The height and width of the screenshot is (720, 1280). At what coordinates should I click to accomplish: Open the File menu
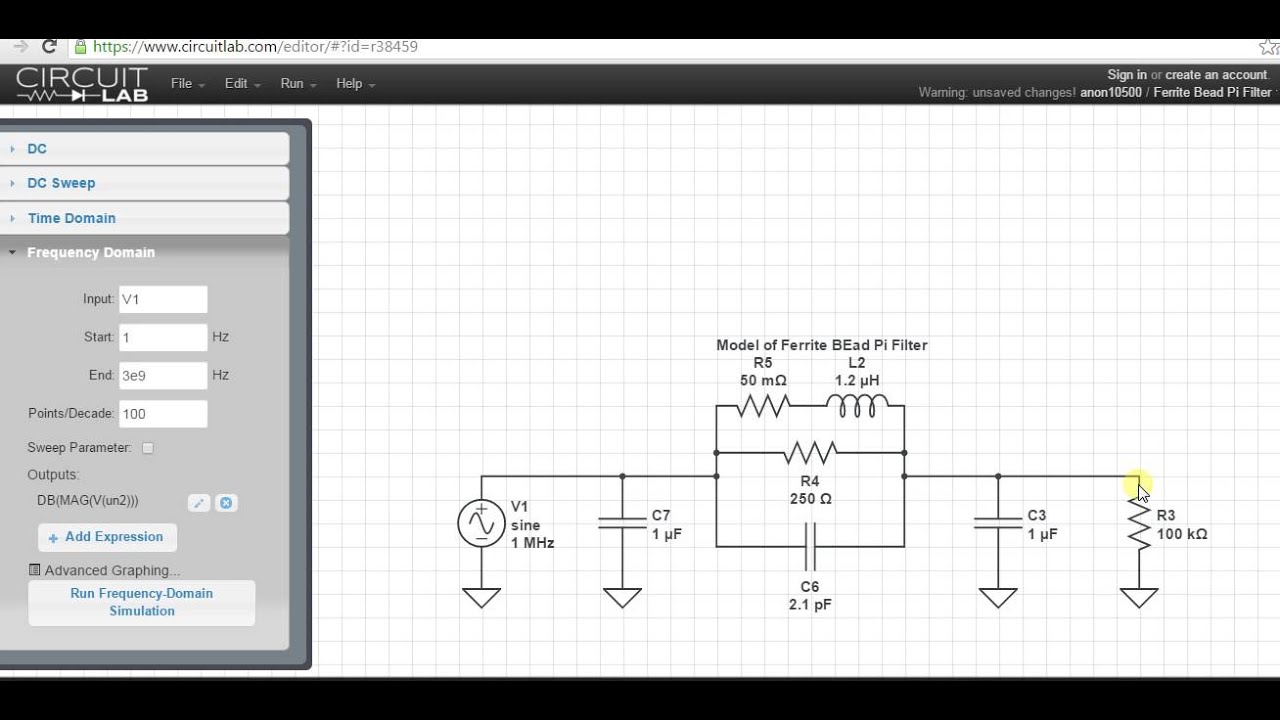pos(187,84)
